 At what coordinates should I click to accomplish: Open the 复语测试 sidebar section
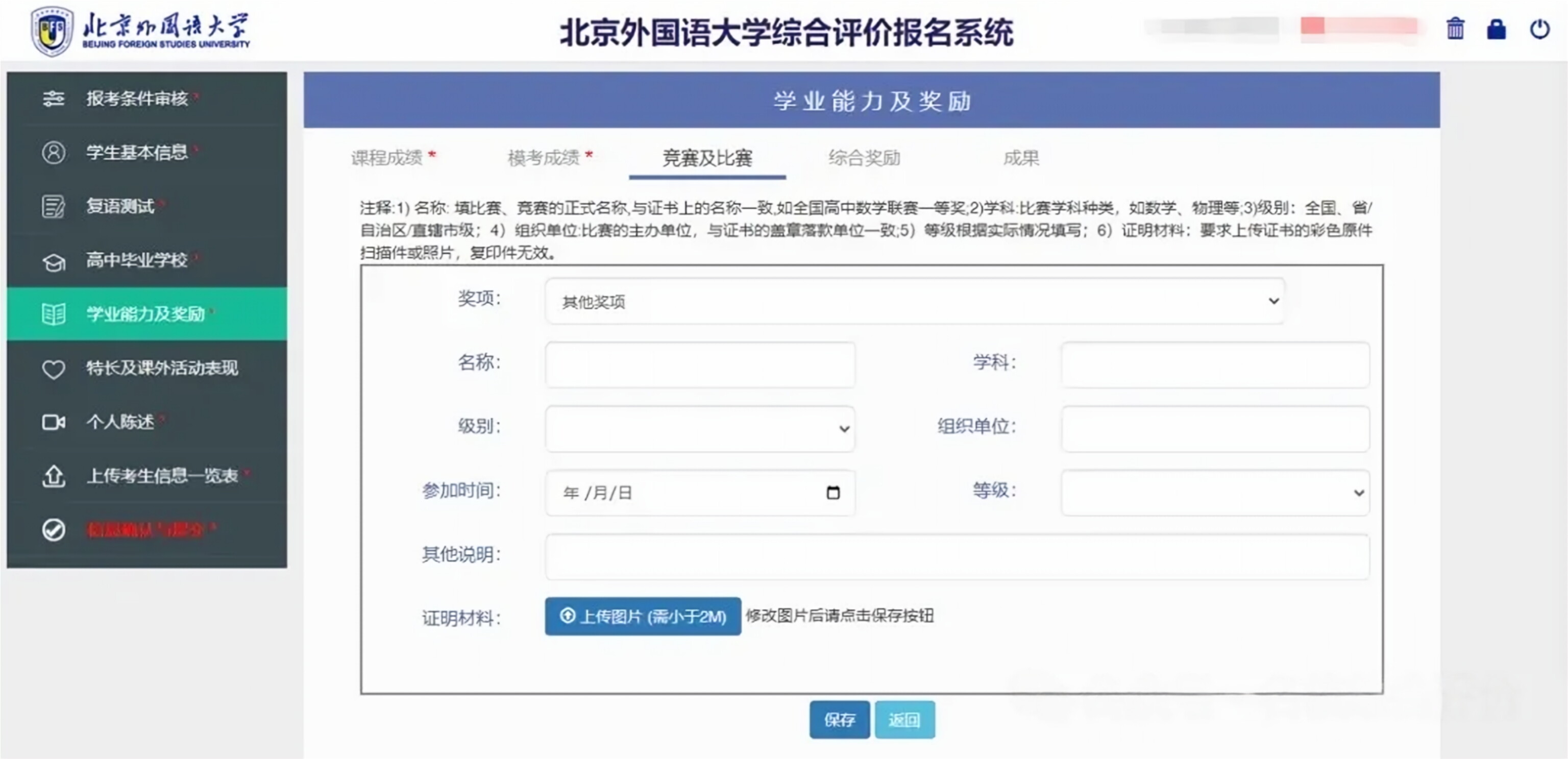coord(146,206)
